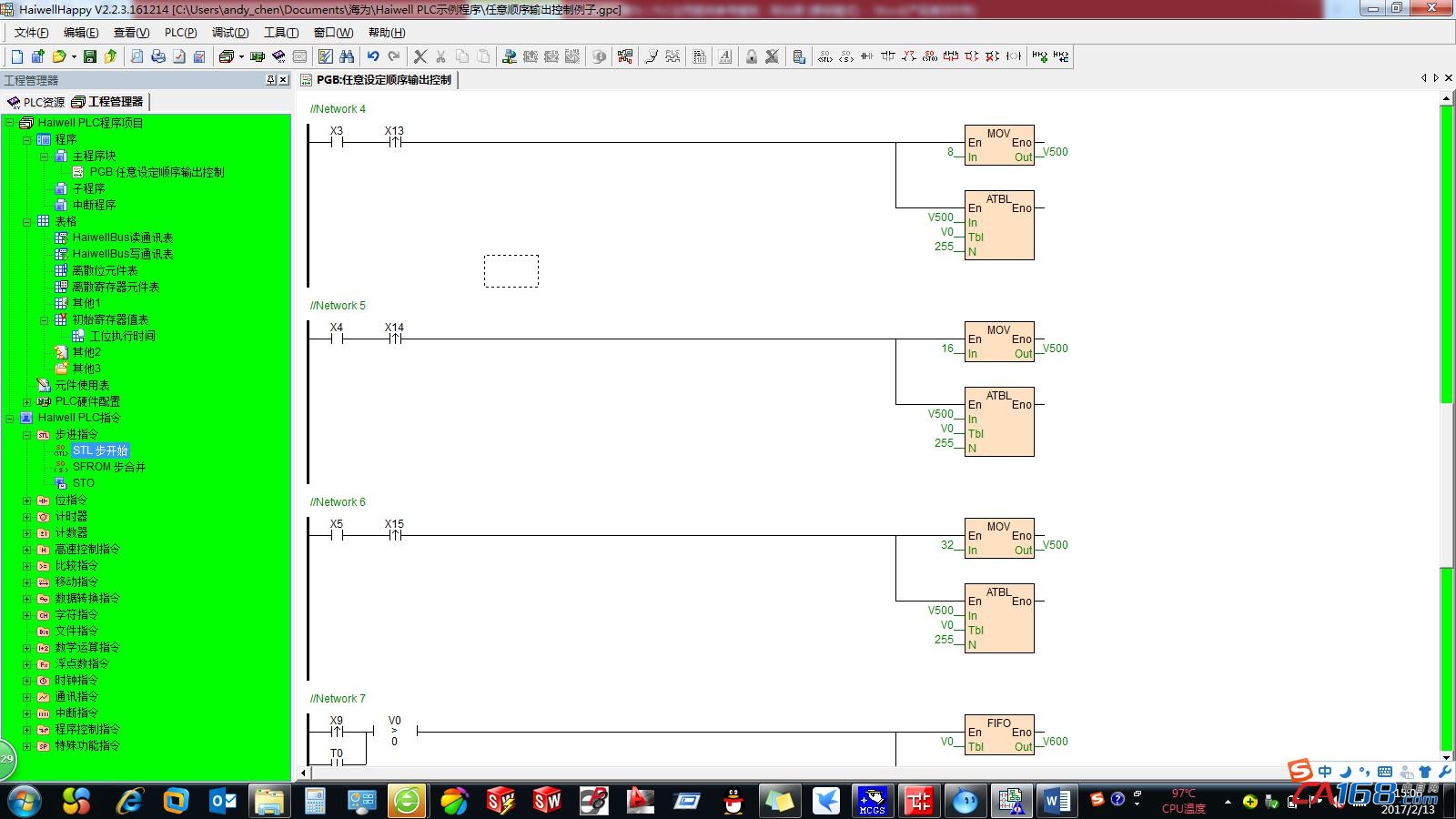Open the 文件(F) menu
Image resolution: width=1456 pixels, height=819 pixels.
pyautogui.click(x=31, y=33)
